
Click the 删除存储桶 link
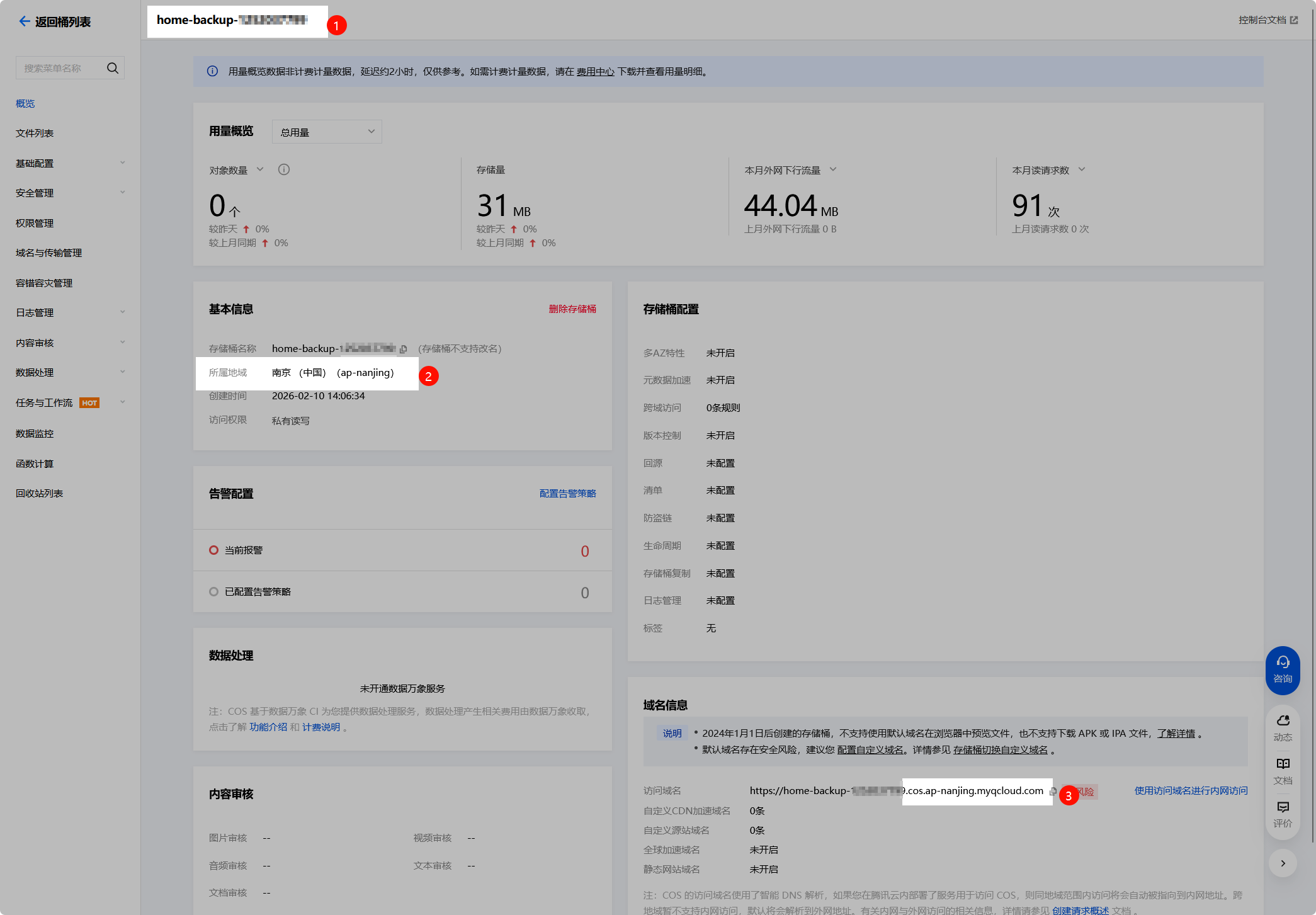572,309
